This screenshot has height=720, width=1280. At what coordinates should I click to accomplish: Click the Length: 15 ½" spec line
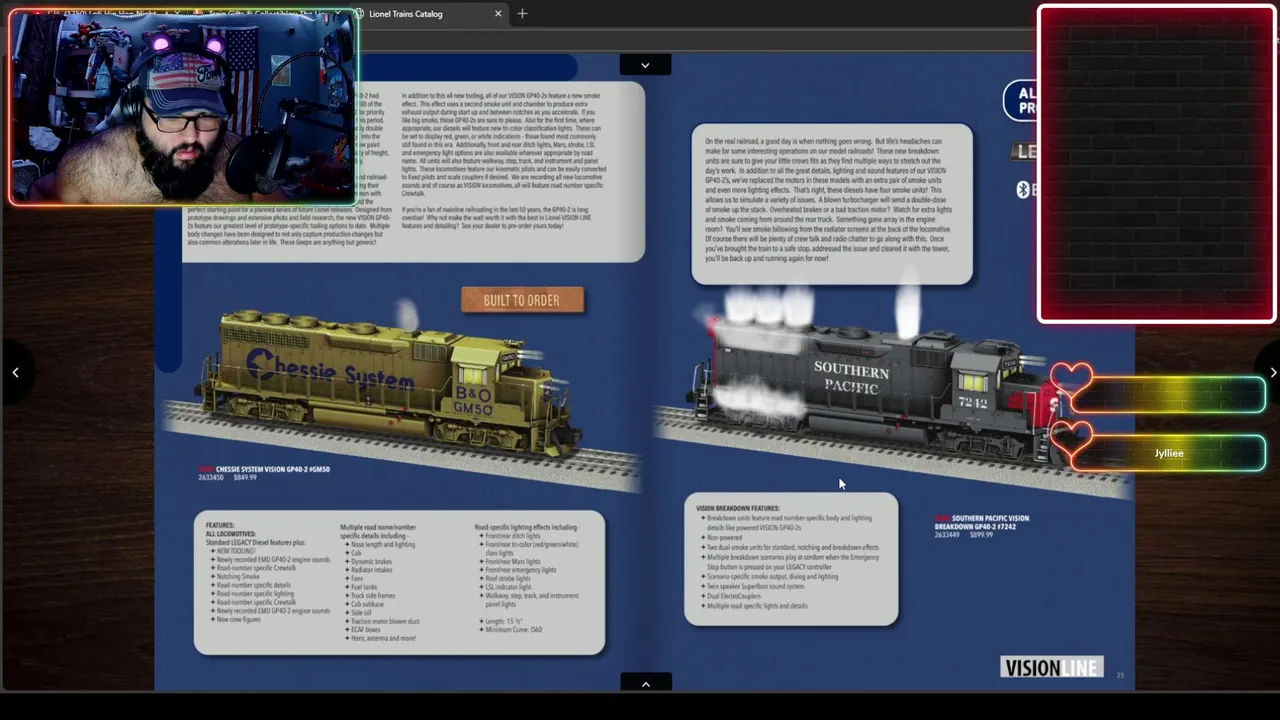504,622
